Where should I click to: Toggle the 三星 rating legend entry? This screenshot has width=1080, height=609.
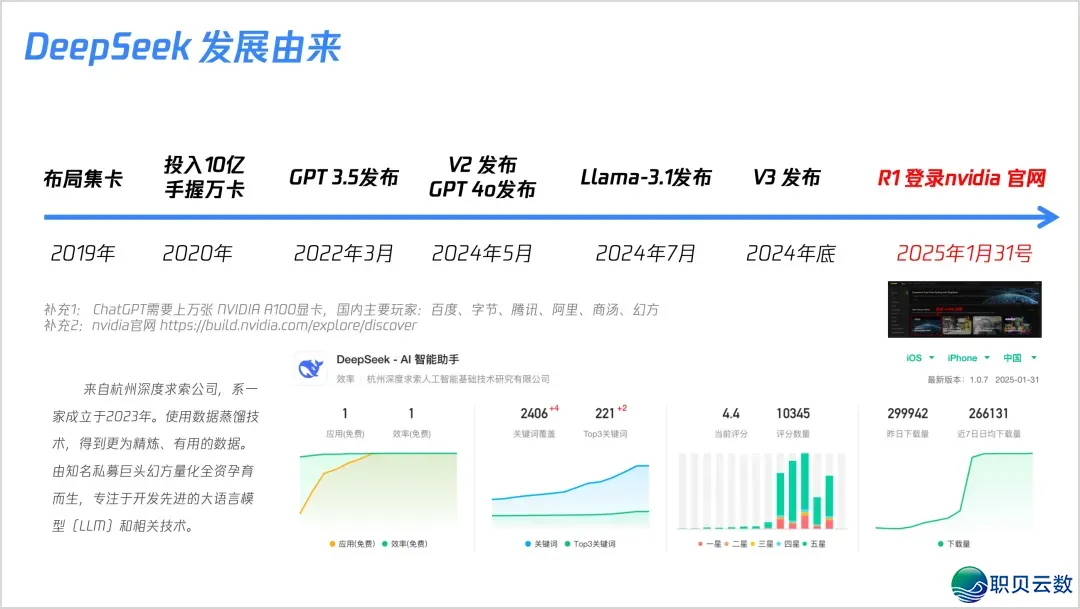(762, 544)
